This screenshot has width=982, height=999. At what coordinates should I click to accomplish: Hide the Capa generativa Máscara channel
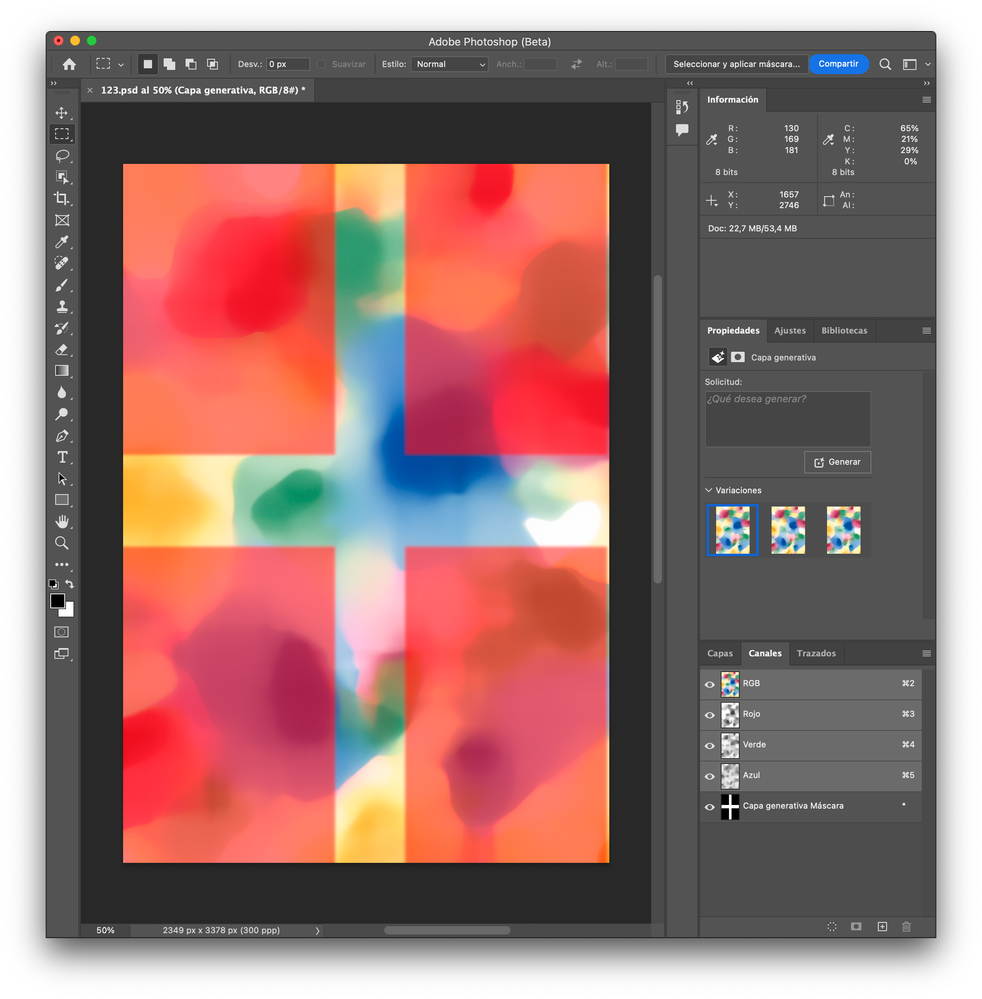click(709, 807)
